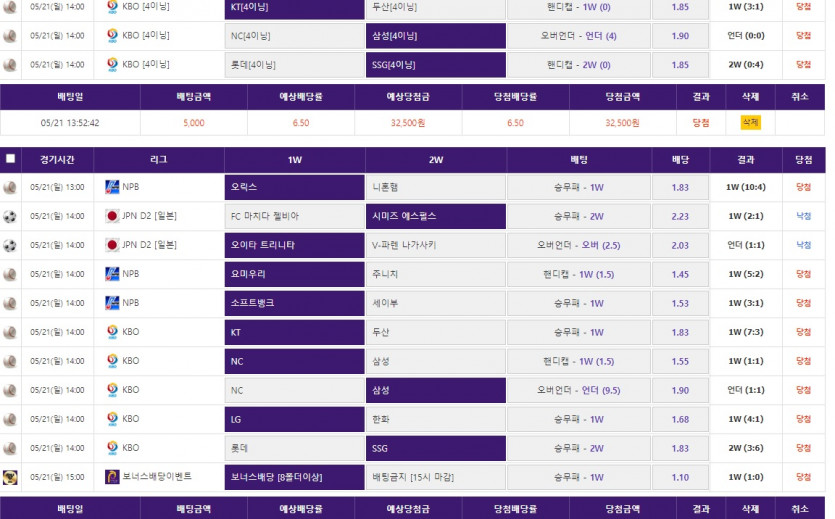This screenshot has height=519, width=835.
Task: Click the baseball icon in the 소프트뱅크 row
Action: click(x=10, y=303)
